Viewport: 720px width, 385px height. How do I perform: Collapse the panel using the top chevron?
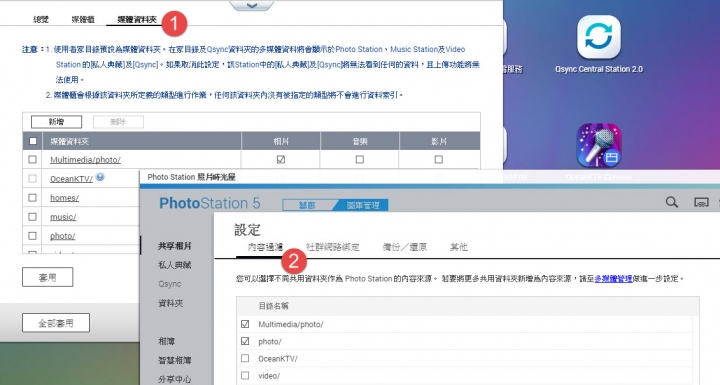click(x=252, y=5)
